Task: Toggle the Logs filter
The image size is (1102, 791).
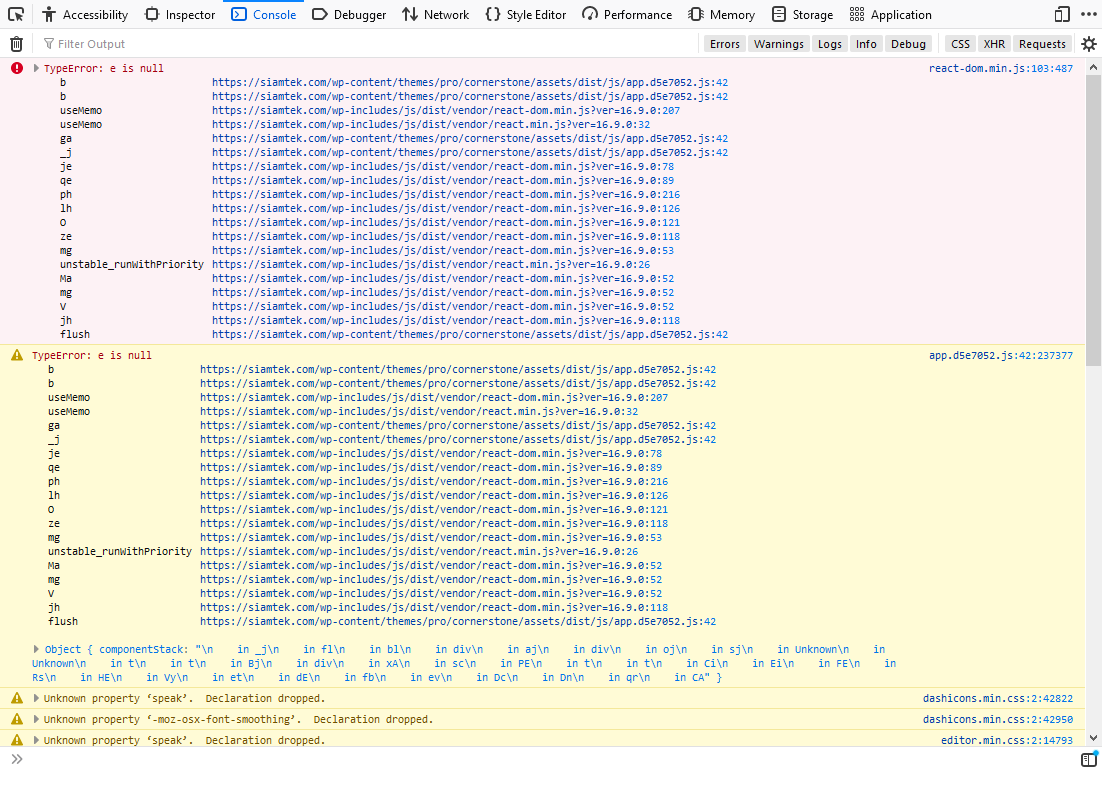Action: [x=829, y=44]
